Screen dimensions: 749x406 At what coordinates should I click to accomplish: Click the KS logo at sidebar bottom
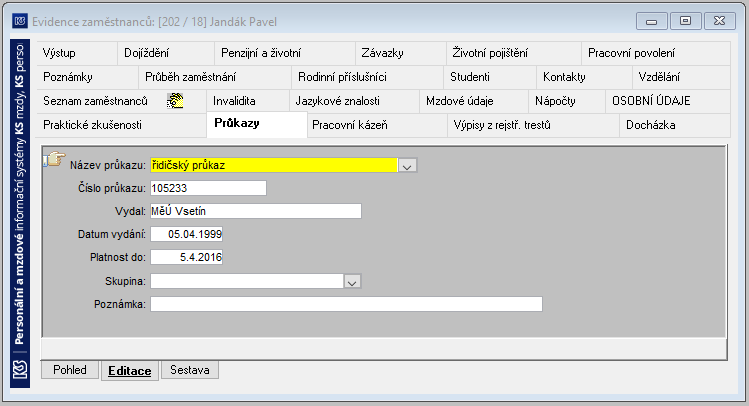20,370
